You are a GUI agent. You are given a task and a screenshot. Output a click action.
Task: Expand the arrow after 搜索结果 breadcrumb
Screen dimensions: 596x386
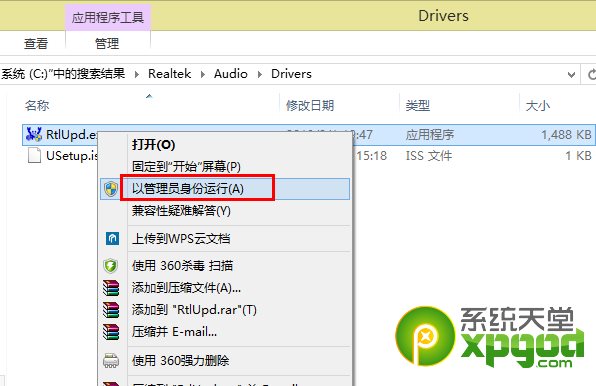pos(137,74)
